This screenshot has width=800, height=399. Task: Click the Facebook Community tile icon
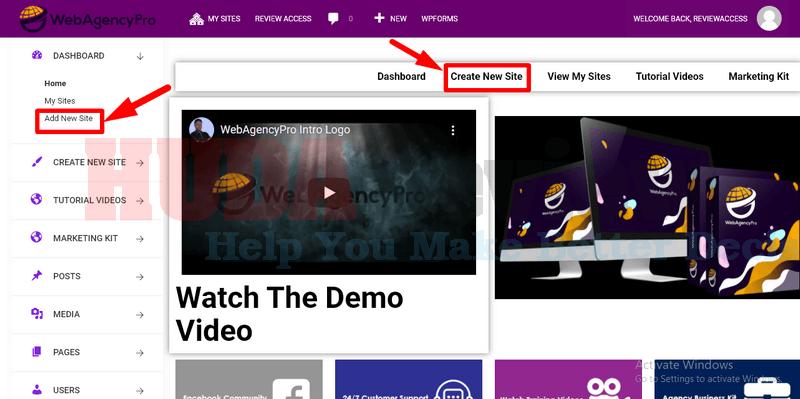point(291,389)
